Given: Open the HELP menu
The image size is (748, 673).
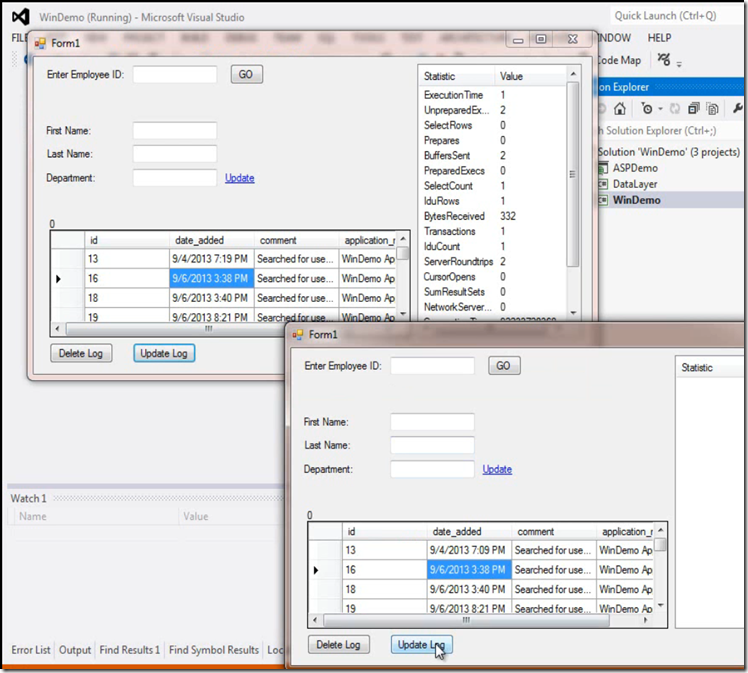Looking at the screenshot, I should click(x=659, y=38).
